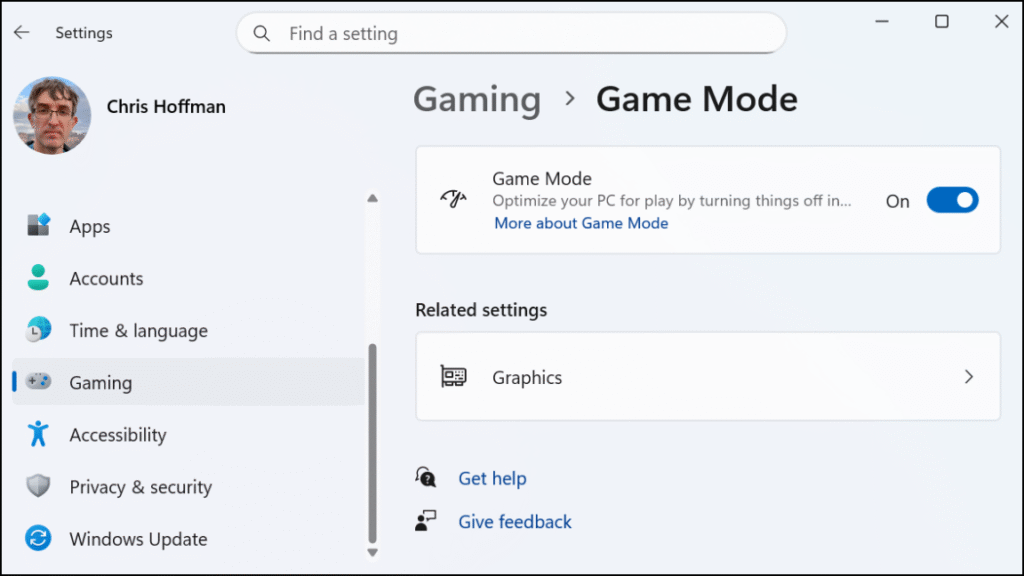
Task: Click the Graphics card icon
Action: click(453, 377)
